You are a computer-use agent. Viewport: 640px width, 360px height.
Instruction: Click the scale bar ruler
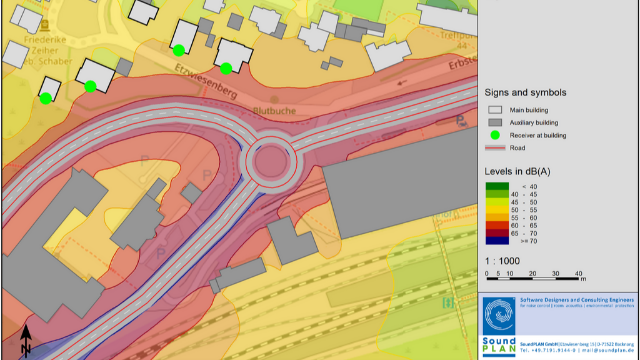click(533, 279)
